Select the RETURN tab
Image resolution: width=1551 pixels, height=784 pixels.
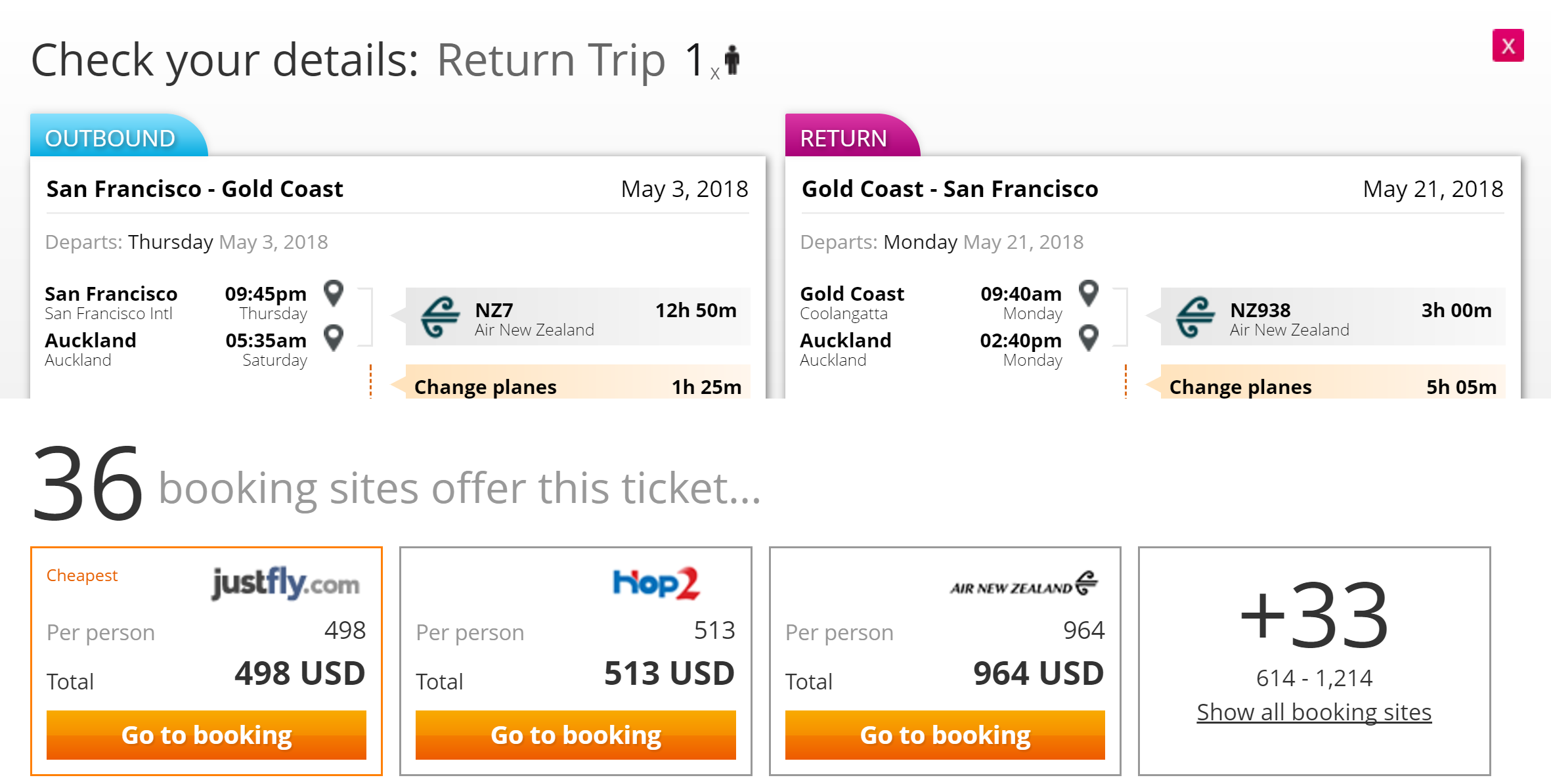click(844, 138)
